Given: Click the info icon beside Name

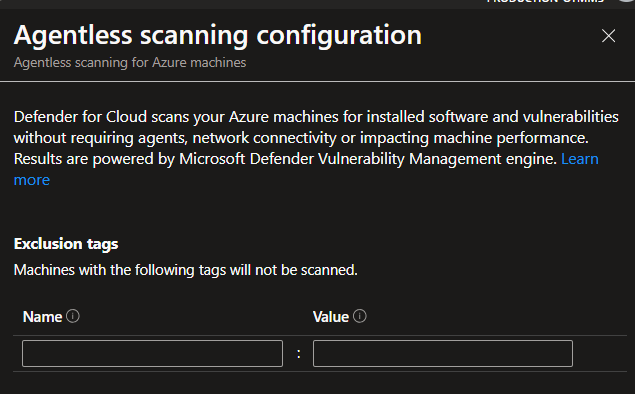Looking at the screenshot, I should (73, 316).
